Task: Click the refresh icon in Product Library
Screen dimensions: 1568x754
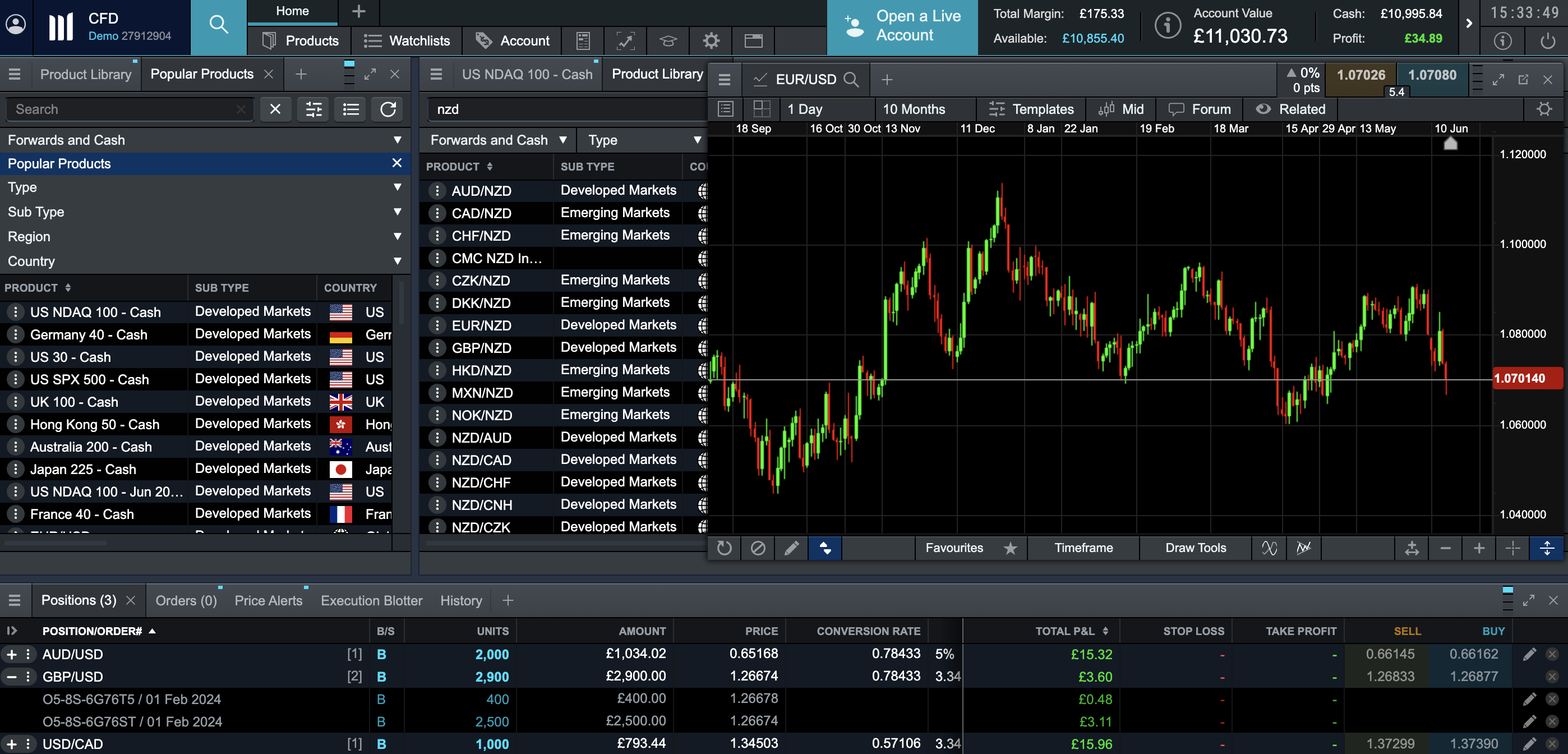Action: (388, 109)
